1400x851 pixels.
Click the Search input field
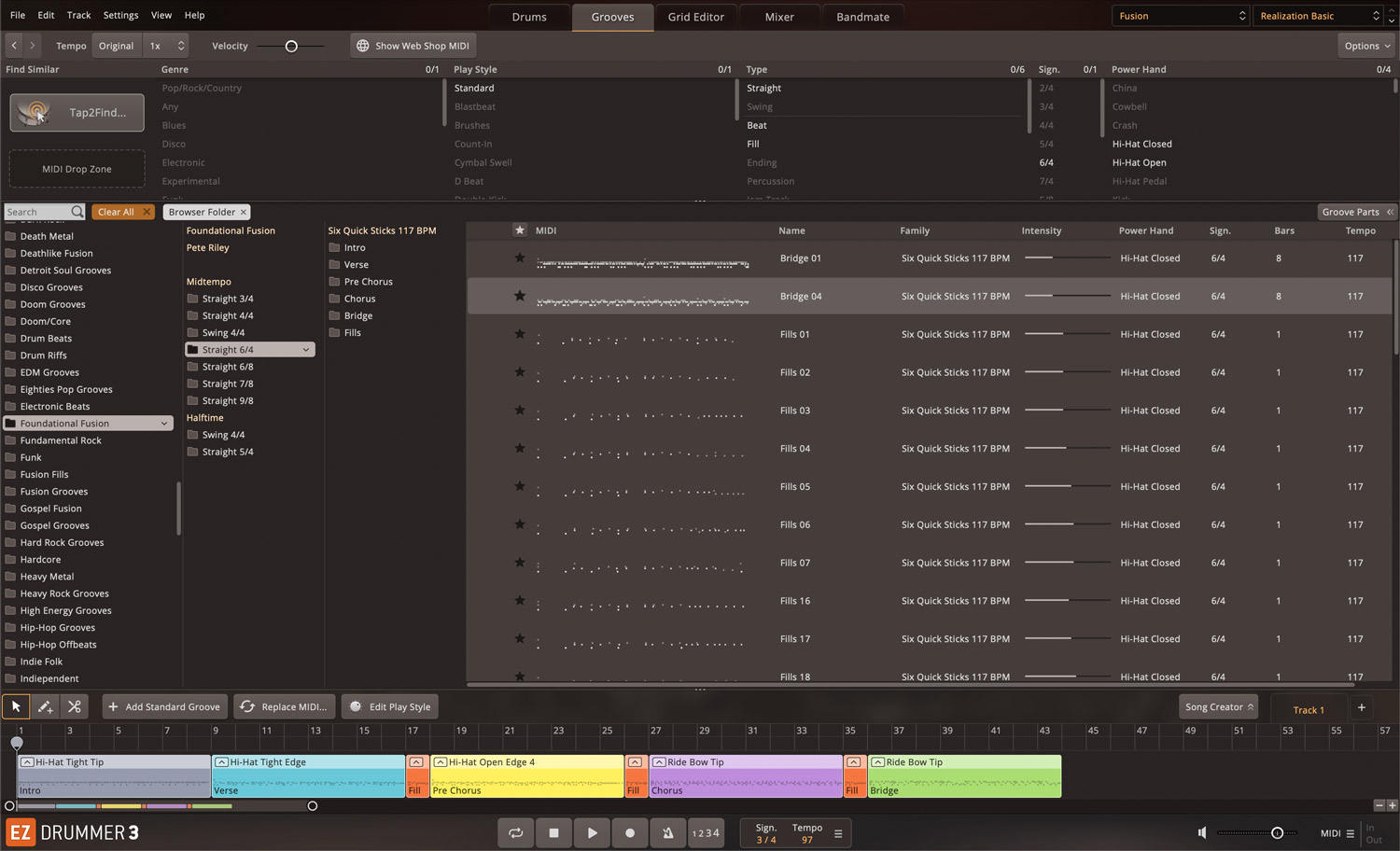37,212
